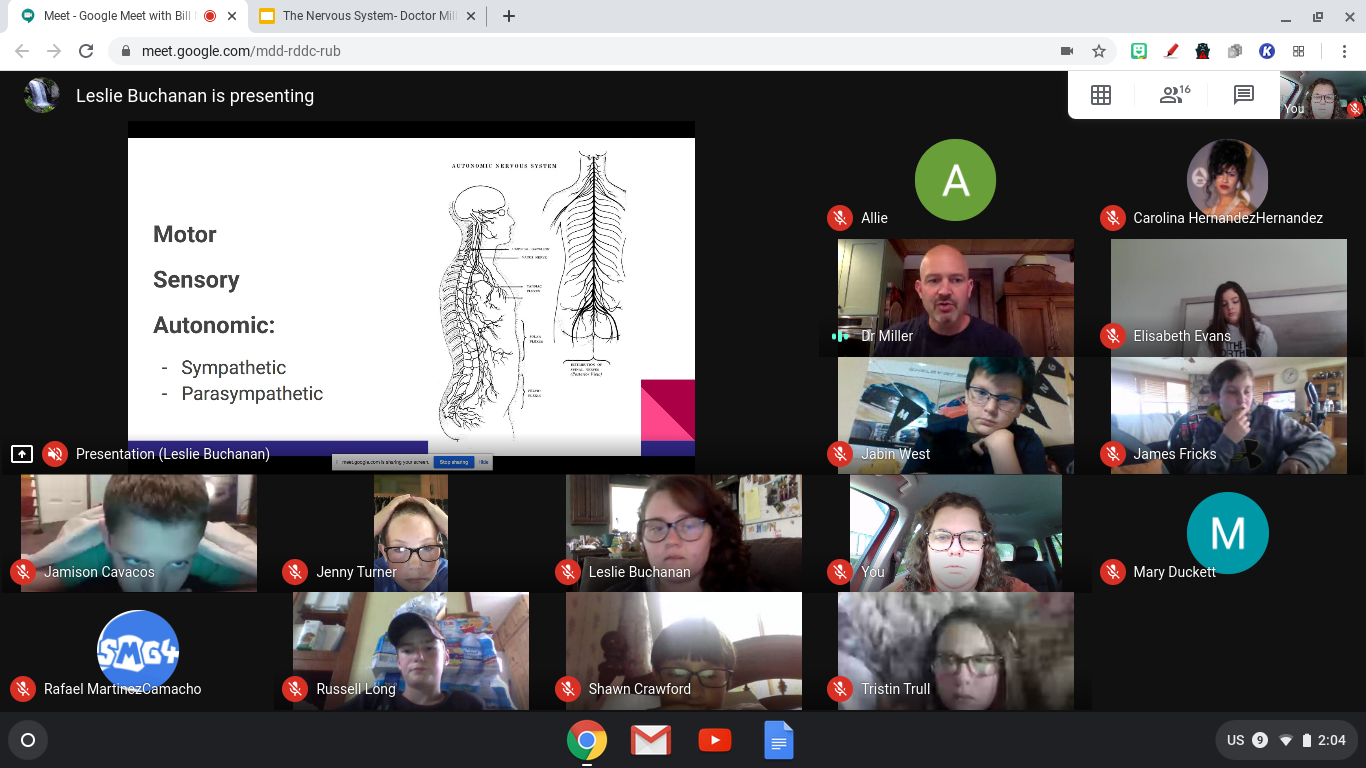Select Dr Miller's video tile
The height and width of the screenshot is (768, 1366).
tap(955, 297)
